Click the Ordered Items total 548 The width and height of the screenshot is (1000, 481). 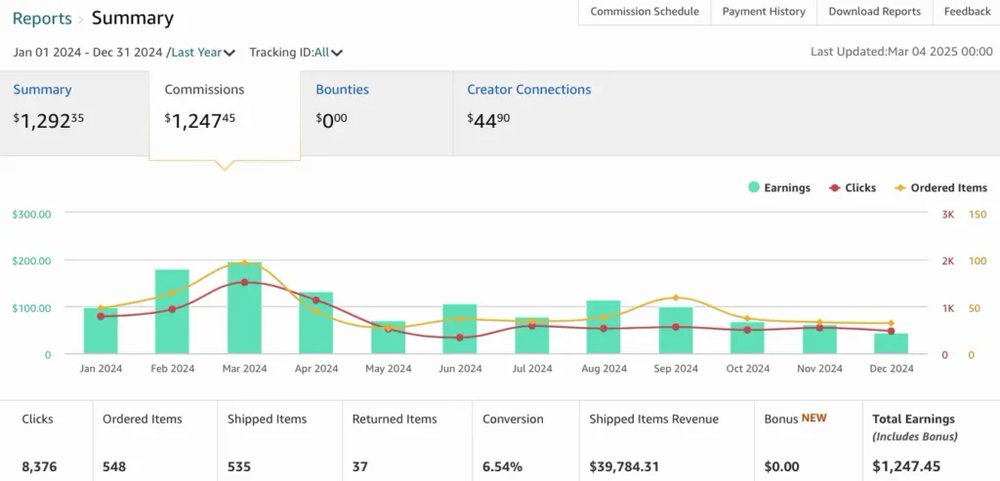pyautogui.click(x=114, y=467)
